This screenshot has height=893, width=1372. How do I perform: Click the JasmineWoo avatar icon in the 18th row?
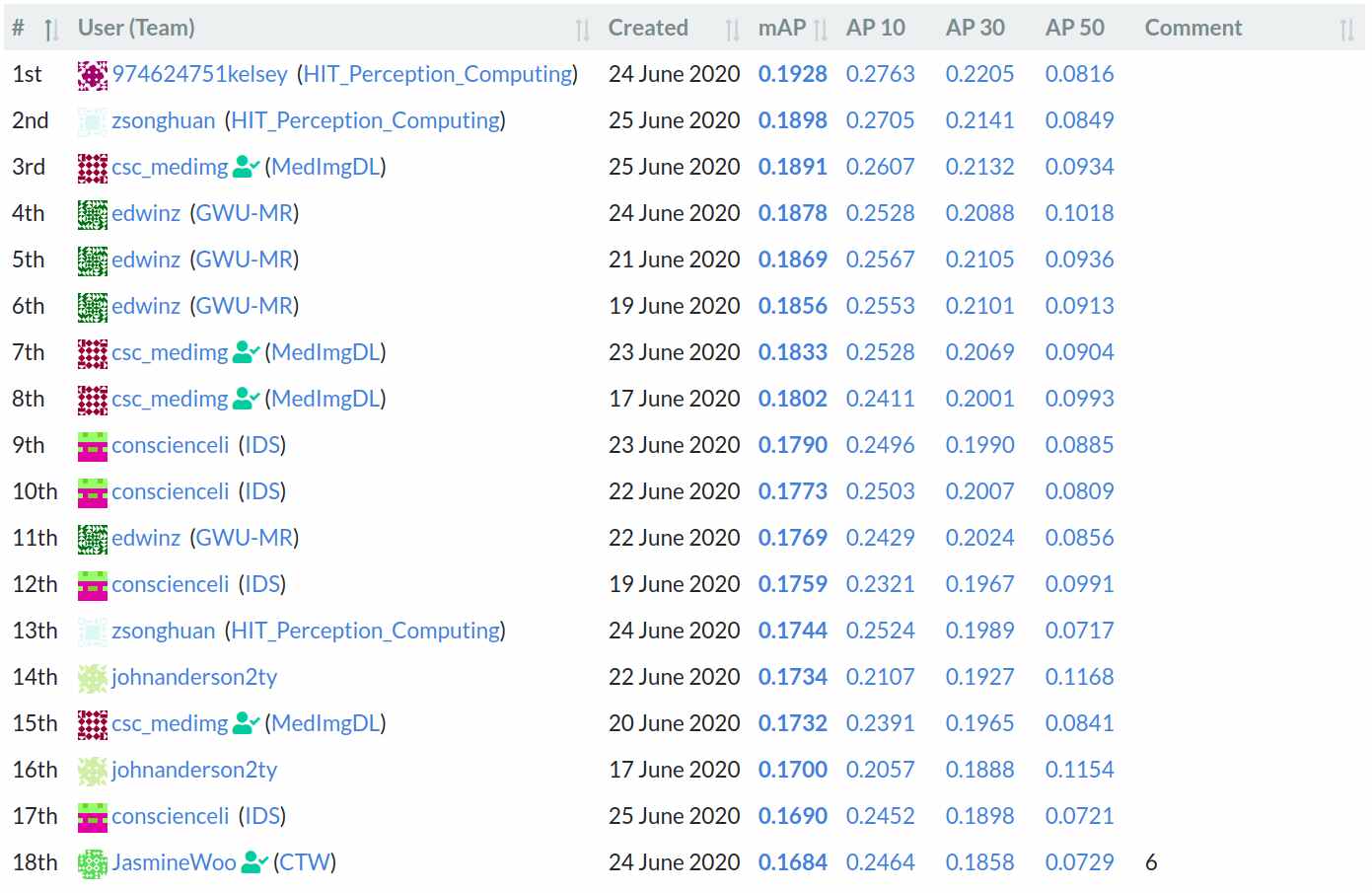(93, 863)
